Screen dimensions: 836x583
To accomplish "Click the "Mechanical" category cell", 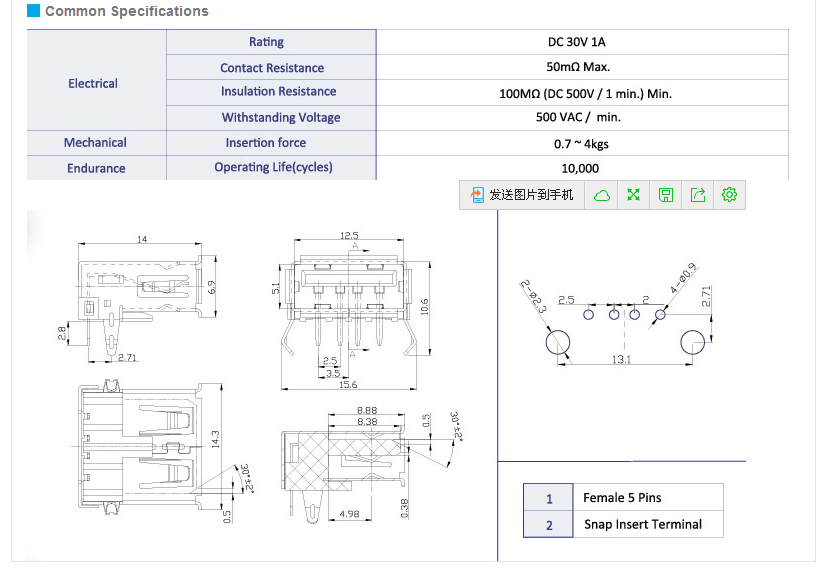I will pyautogui.click(x=97, y=143).
